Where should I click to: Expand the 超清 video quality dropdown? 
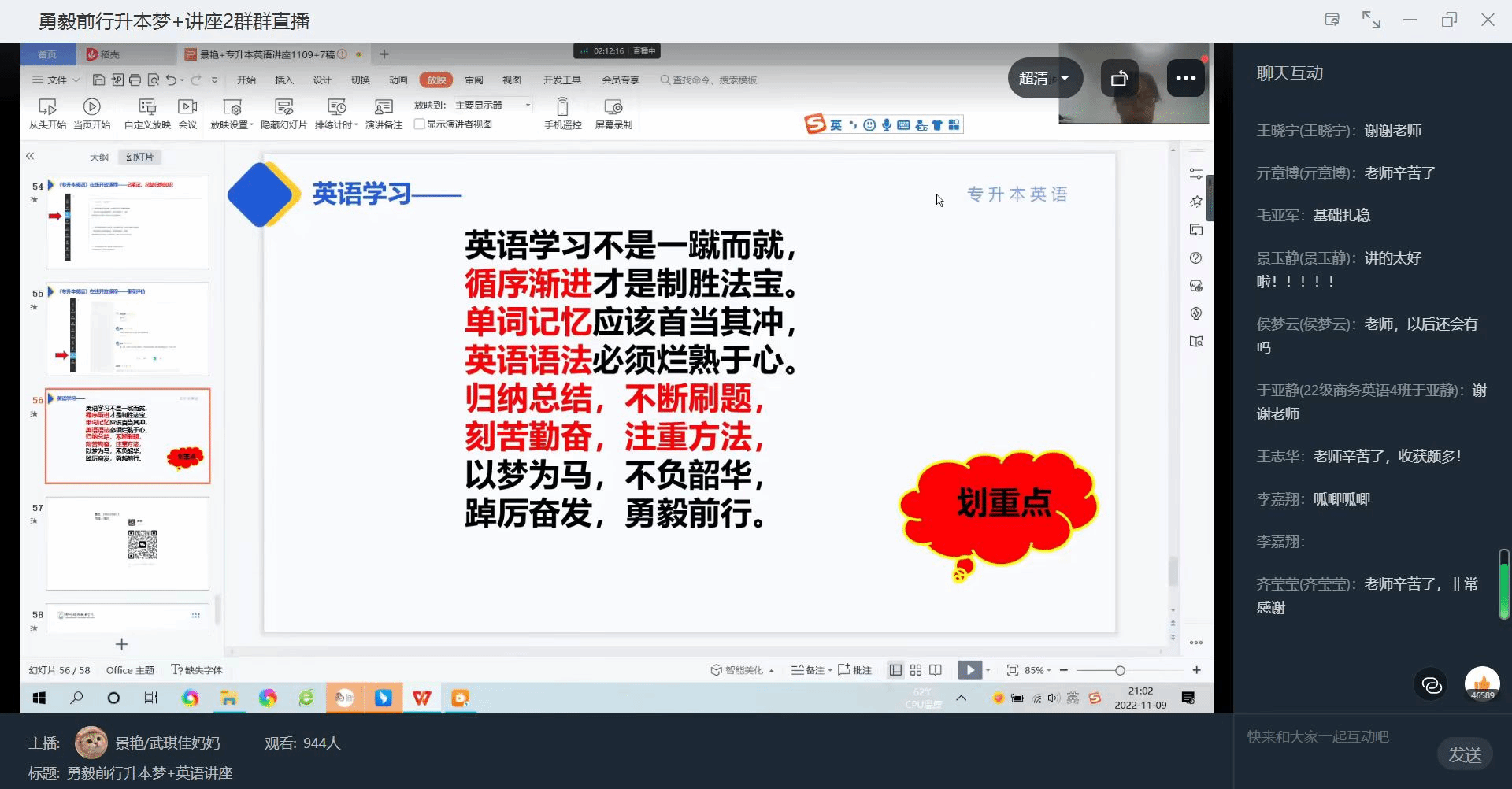tap(1044, 78)
